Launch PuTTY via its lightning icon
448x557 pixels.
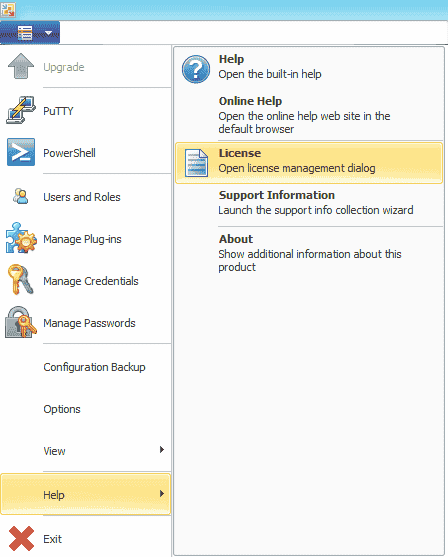coord(21,110)
